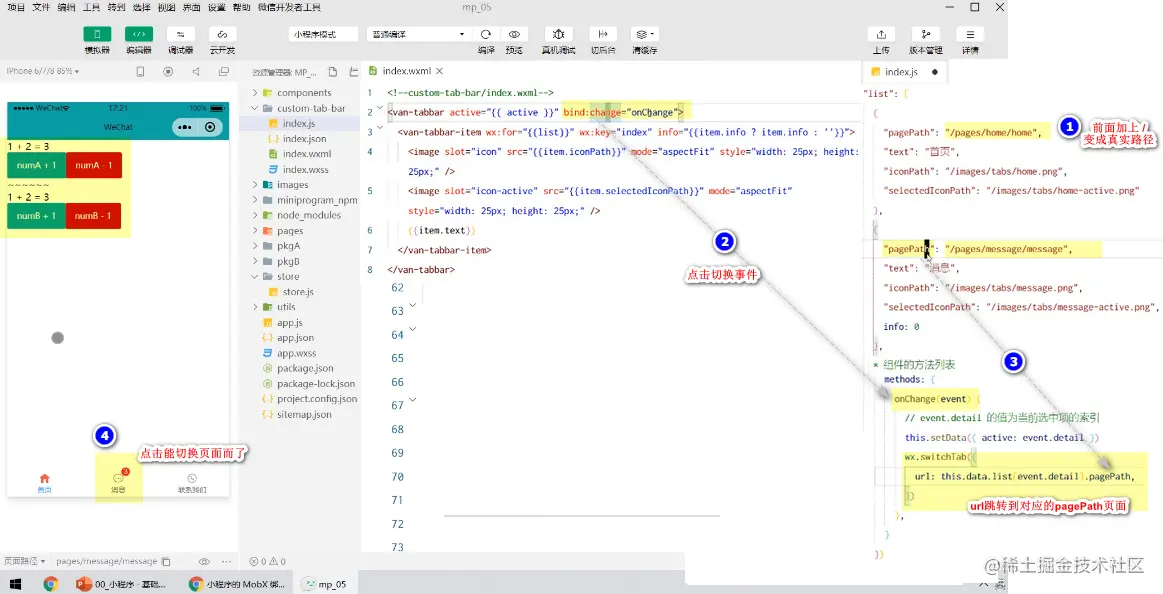Select index.js in the file tree
The width and height of the screenshot is (1163, 594).
pos(300,124)
